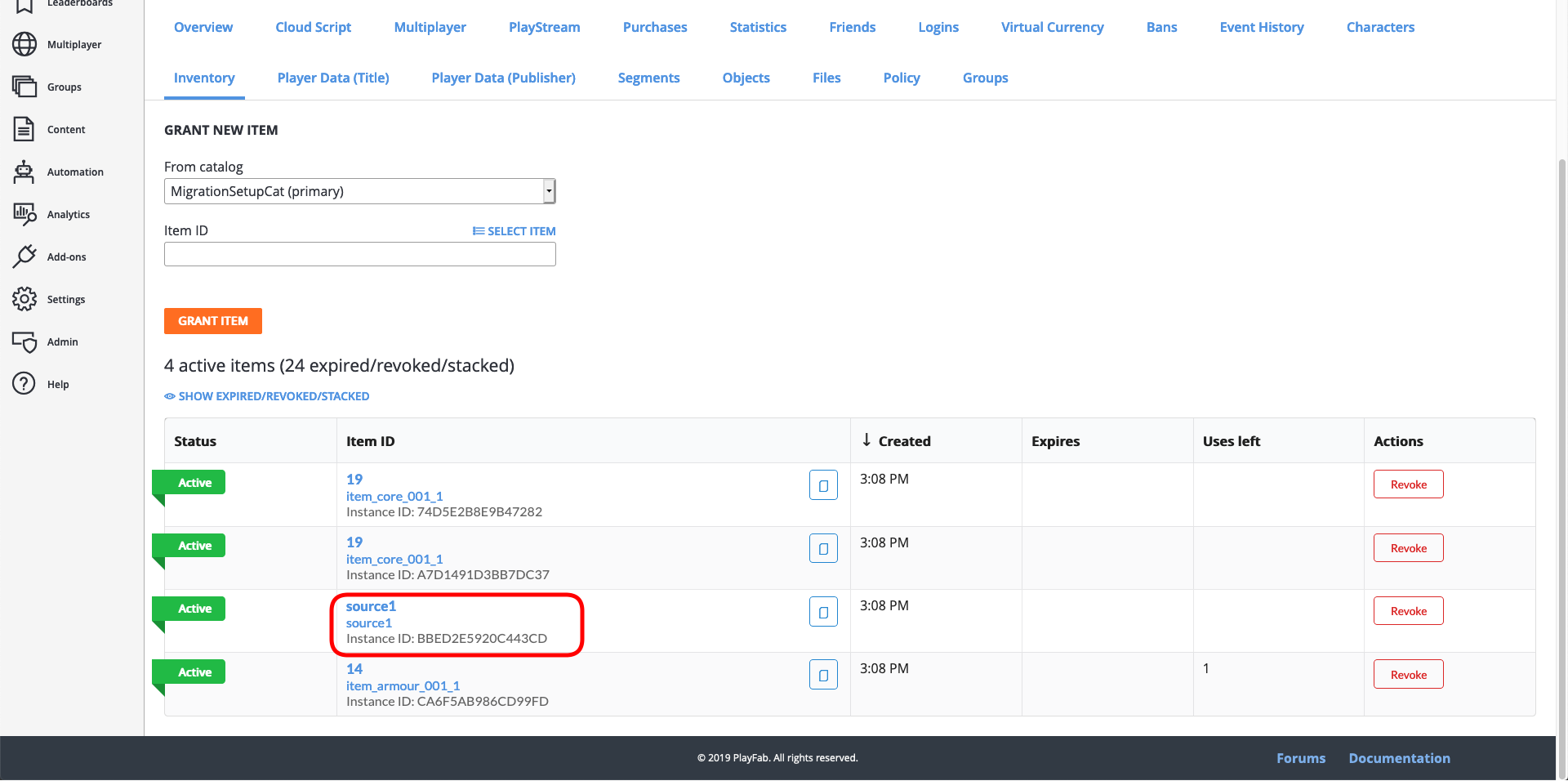
Task: Revoke the source1 item
Action: pyautogui.click(x=1409, y=611)
